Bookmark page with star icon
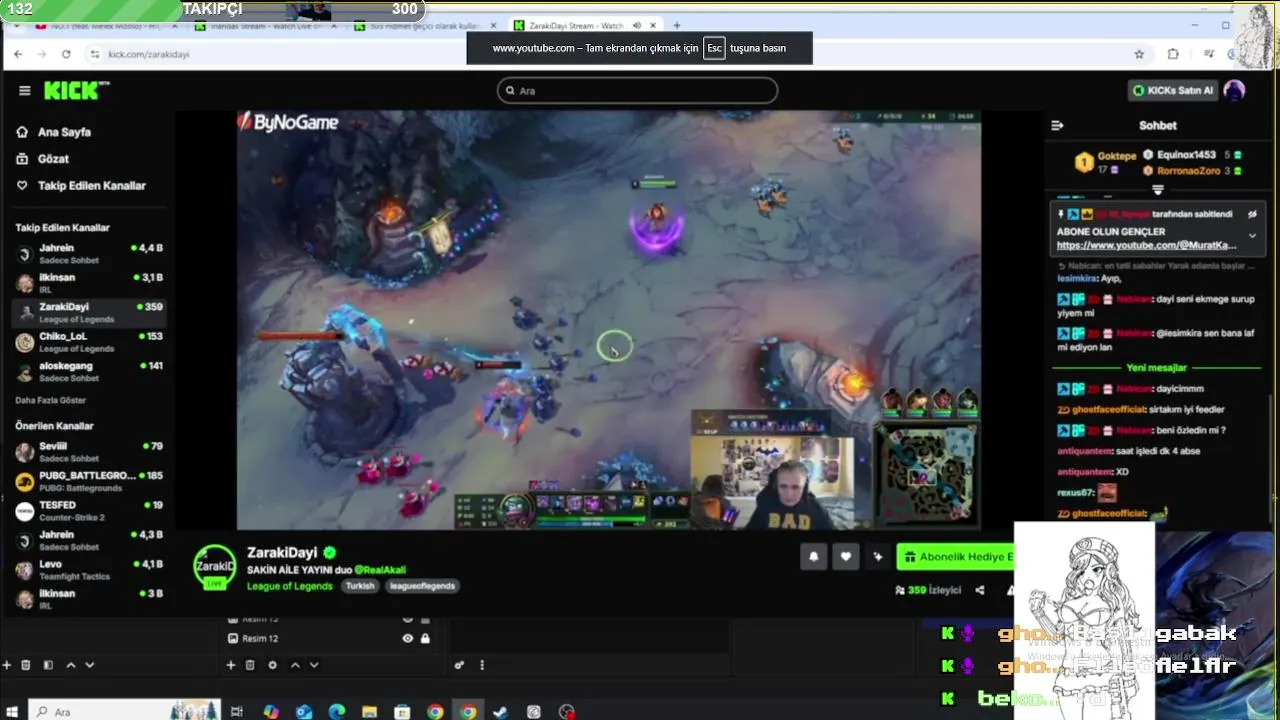 (1139, 54)
